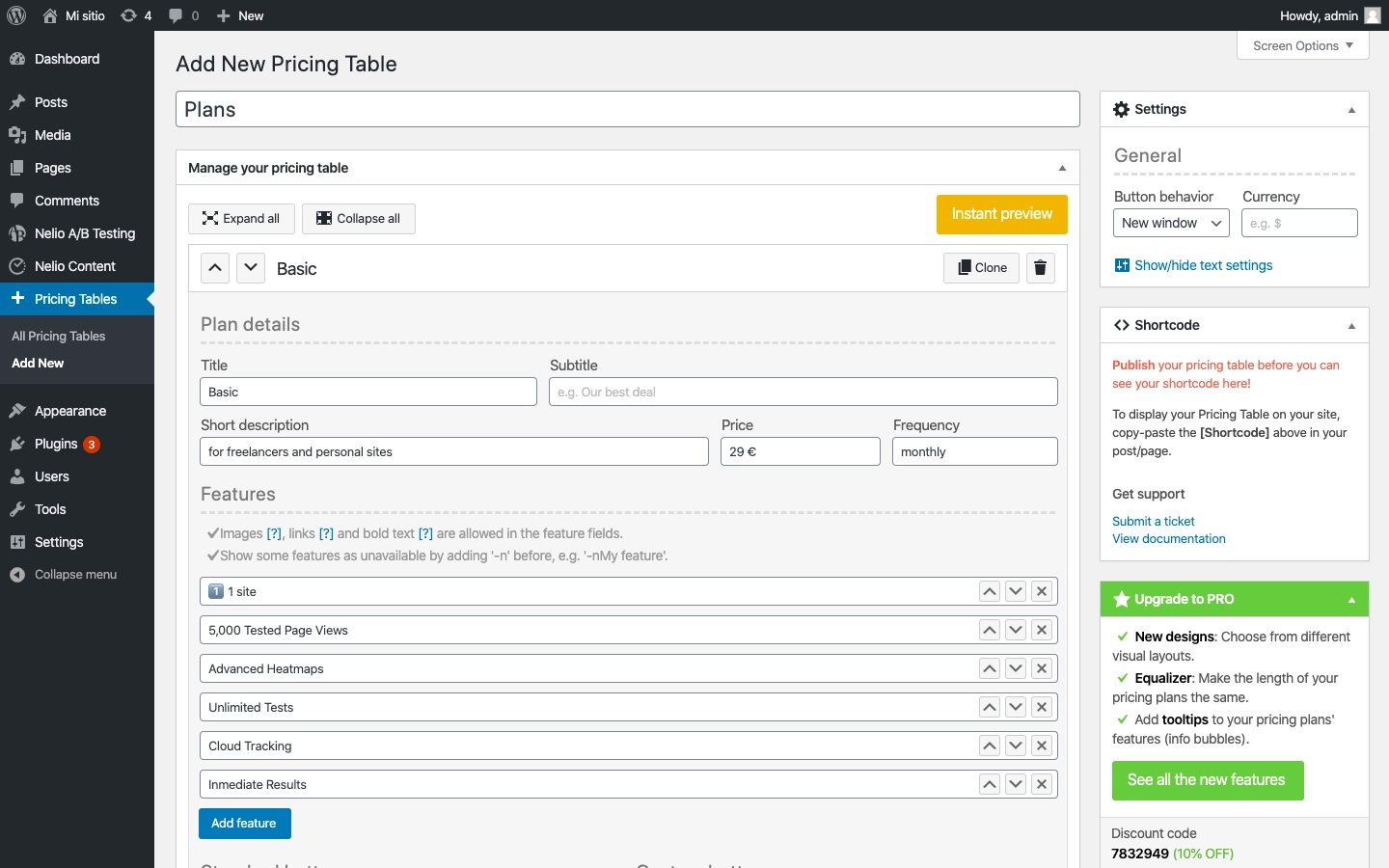
Task: Open the Button behavior dropdown
Action: tap(1170, 223)
